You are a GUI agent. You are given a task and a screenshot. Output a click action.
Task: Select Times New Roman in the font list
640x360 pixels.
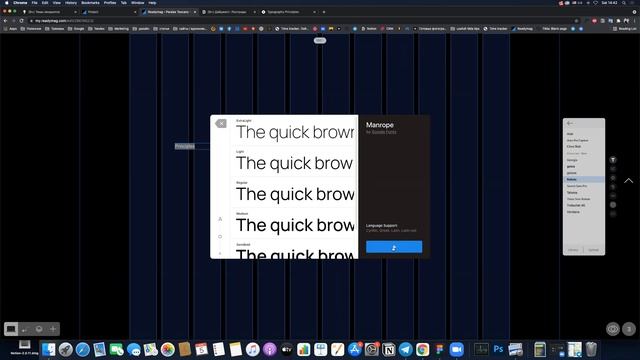pos(578,199)
